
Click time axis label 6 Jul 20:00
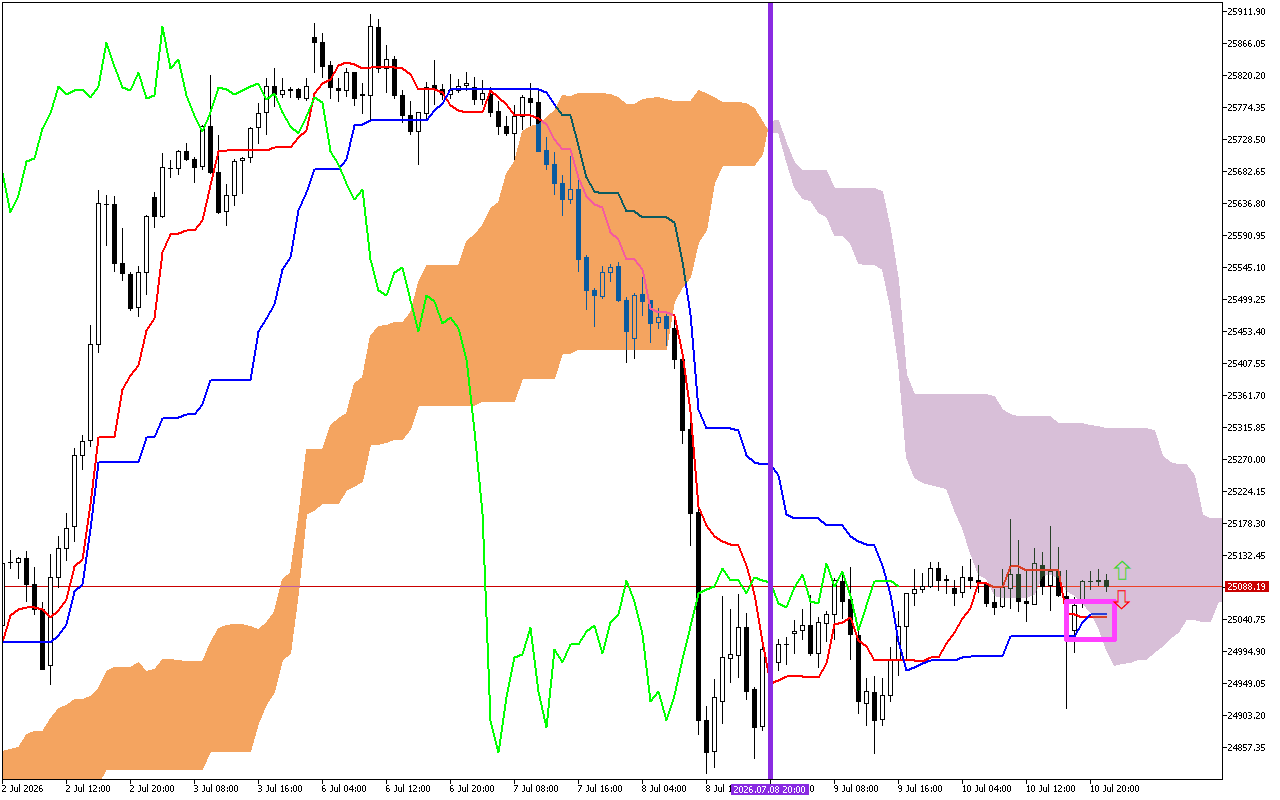pos(472,788)
